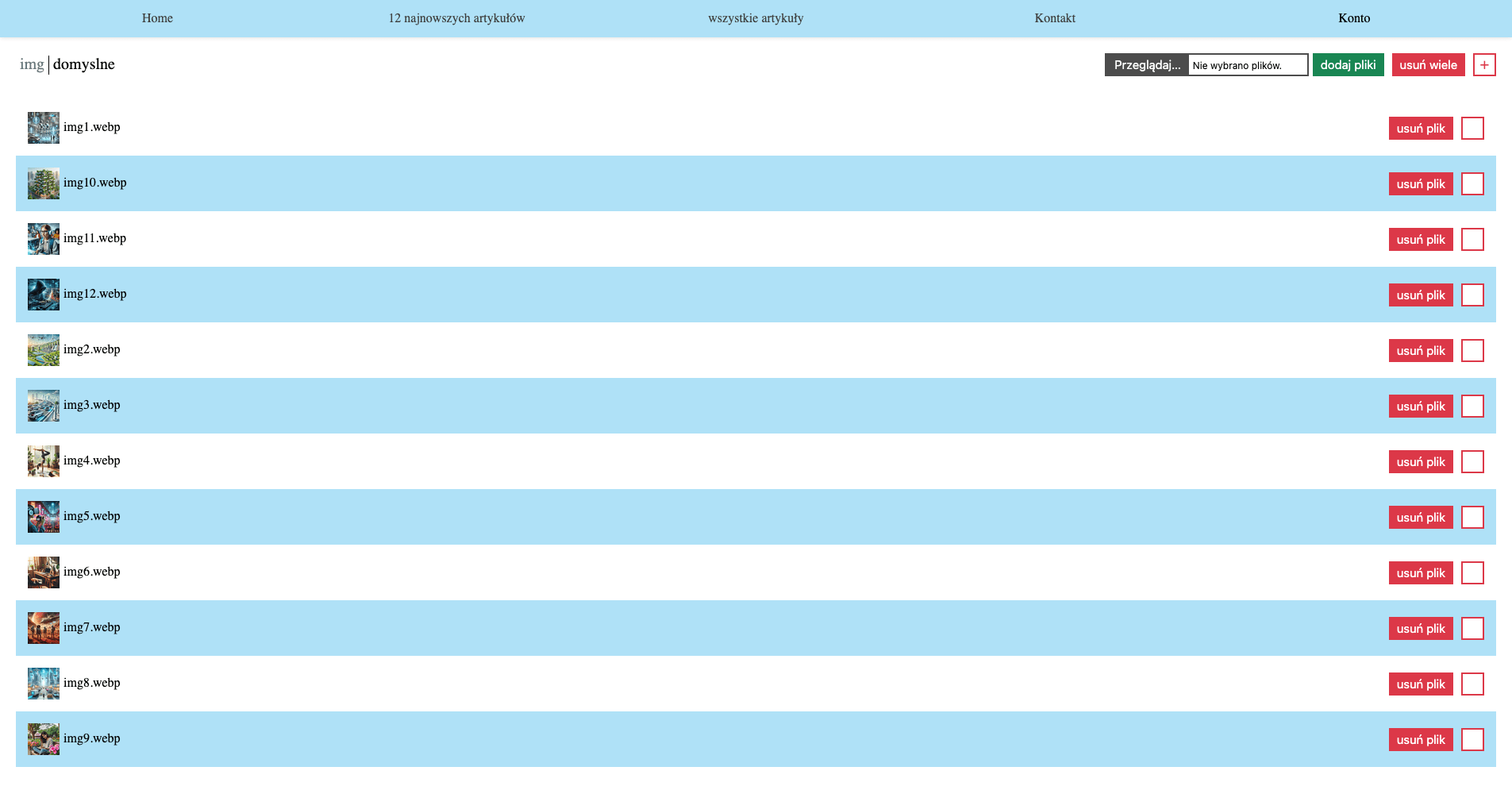The height and width of the screenshot is (790, 1512).
Task: Click the plus icon next to usuń wiele
Action: tap(1484, 65)
